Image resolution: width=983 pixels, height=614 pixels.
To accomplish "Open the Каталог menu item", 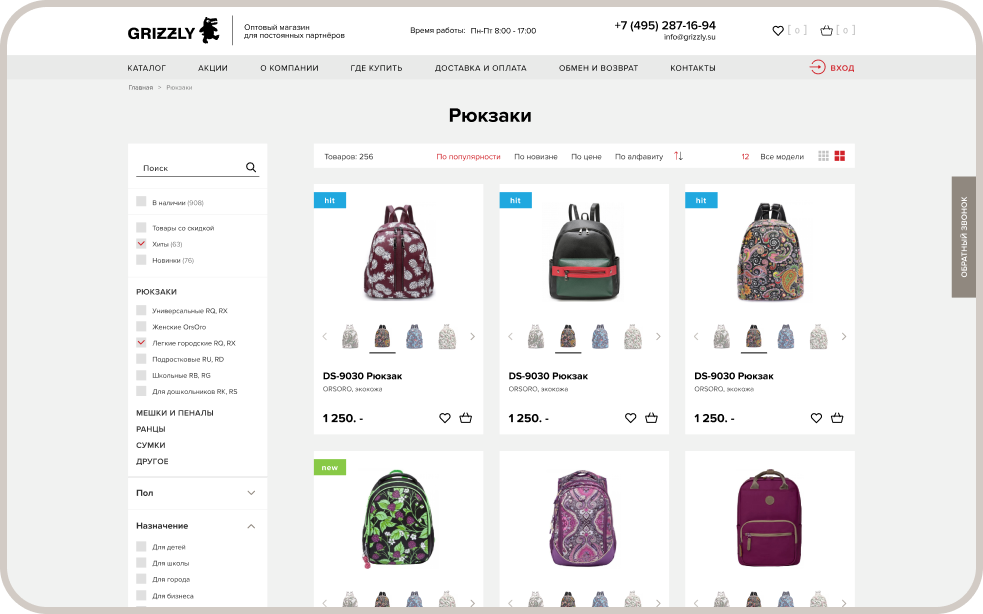I will click(x=147, y=68).
